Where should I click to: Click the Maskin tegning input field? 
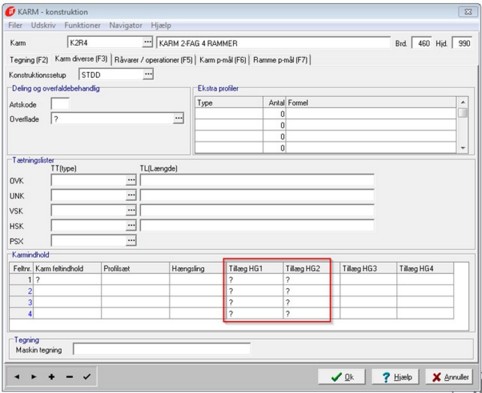162,349
